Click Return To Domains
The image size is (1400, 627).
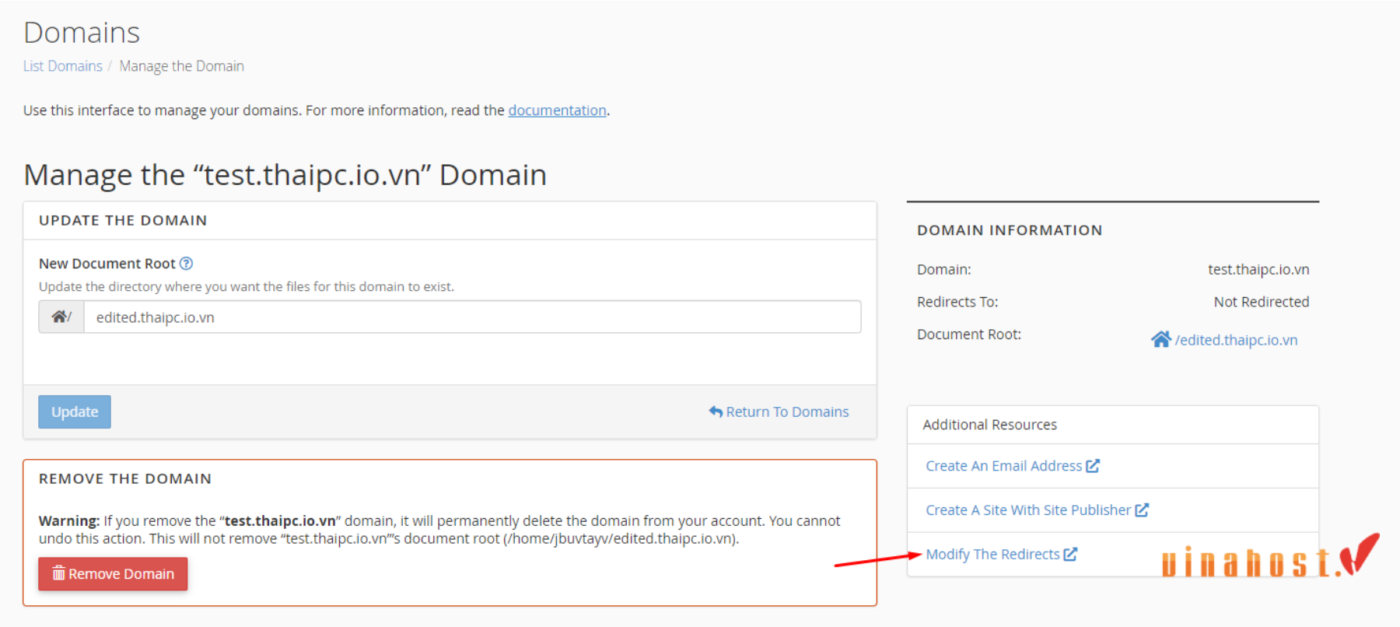[x=788, y=411]
